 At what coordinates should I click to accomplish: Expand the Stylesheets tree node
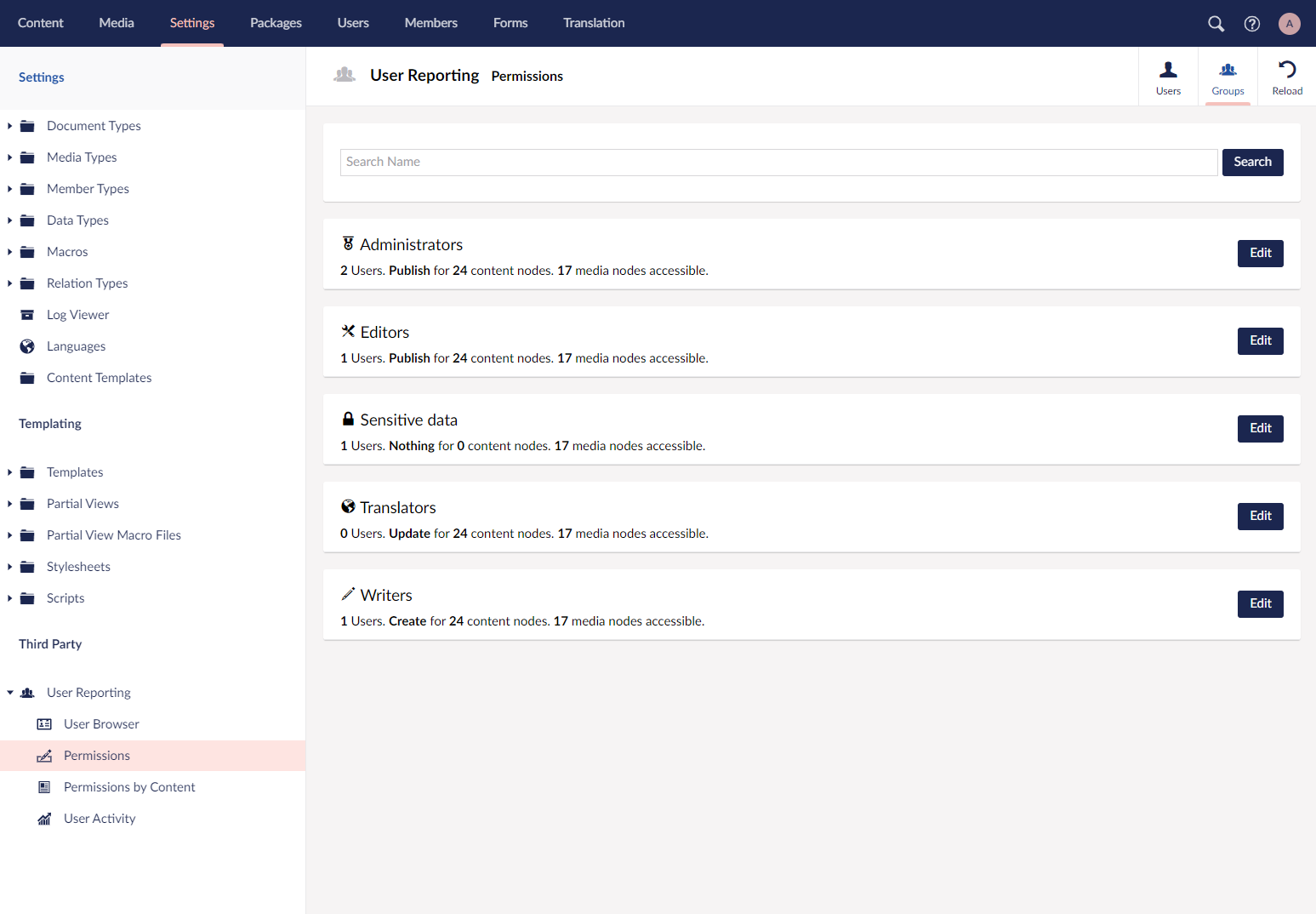[x=9, y=567]
